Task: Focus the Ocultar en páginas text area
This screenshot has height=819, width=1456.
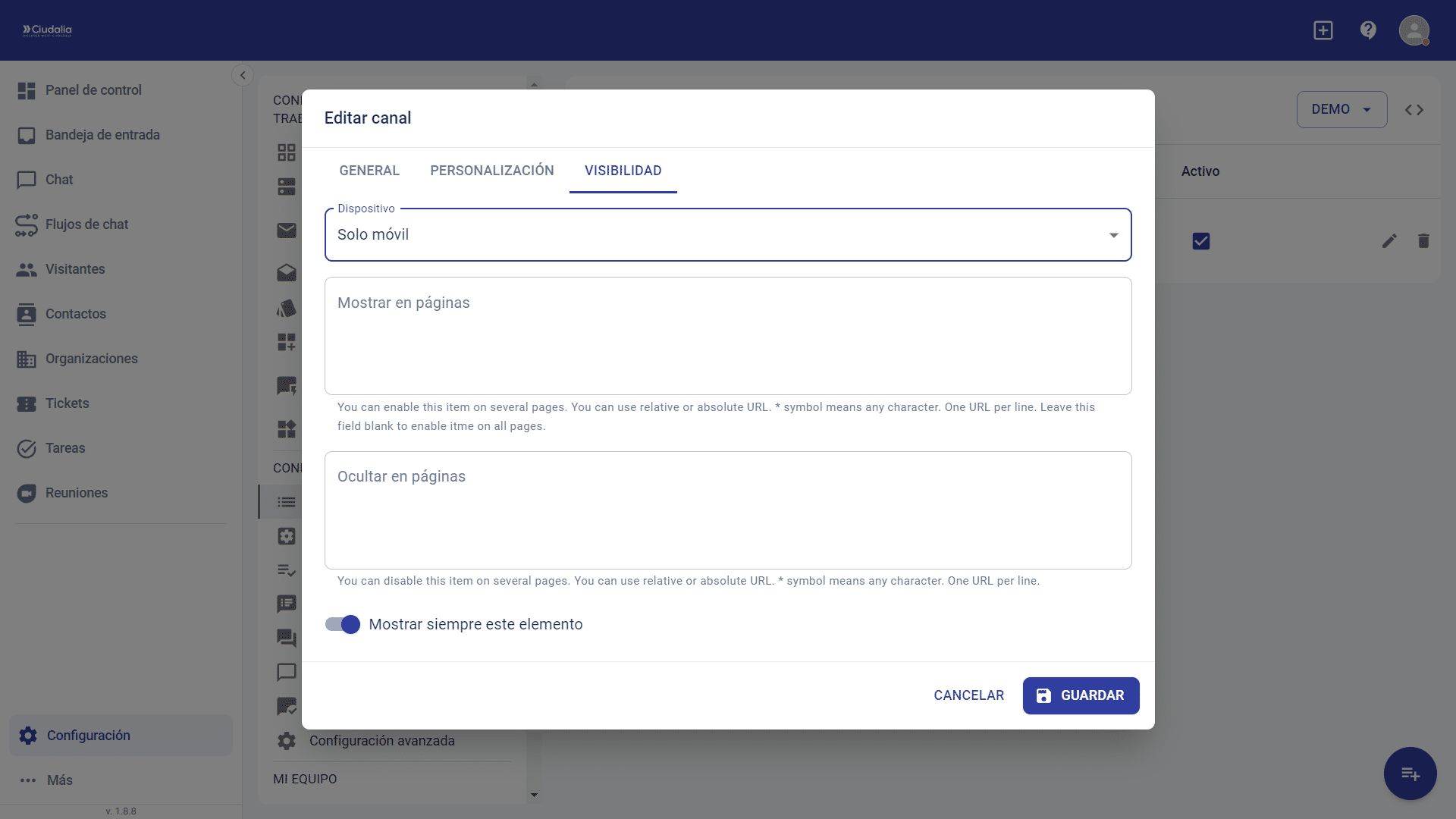Action: coord(727,510)
